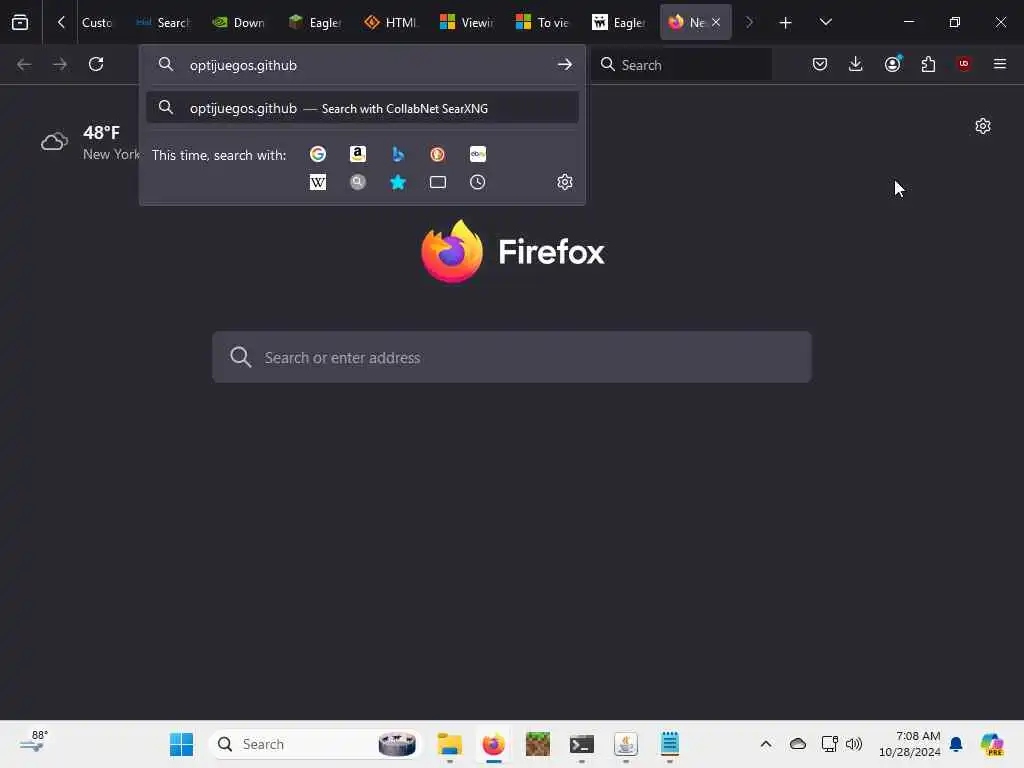The height and width of the screenshot is (768, 1024).
Task: Search this time with Google
Action: click(x=318, y=154)
